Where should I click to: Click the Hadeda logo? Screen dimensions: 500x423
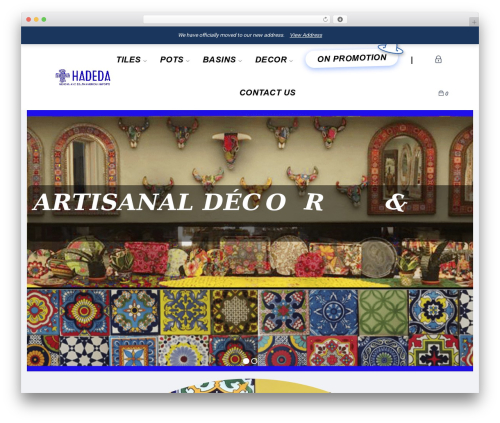point(83,77)
